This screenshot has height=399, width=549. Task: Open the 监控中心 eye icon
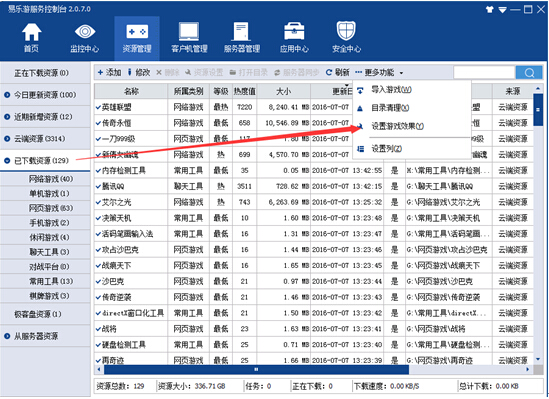point(84,32)
